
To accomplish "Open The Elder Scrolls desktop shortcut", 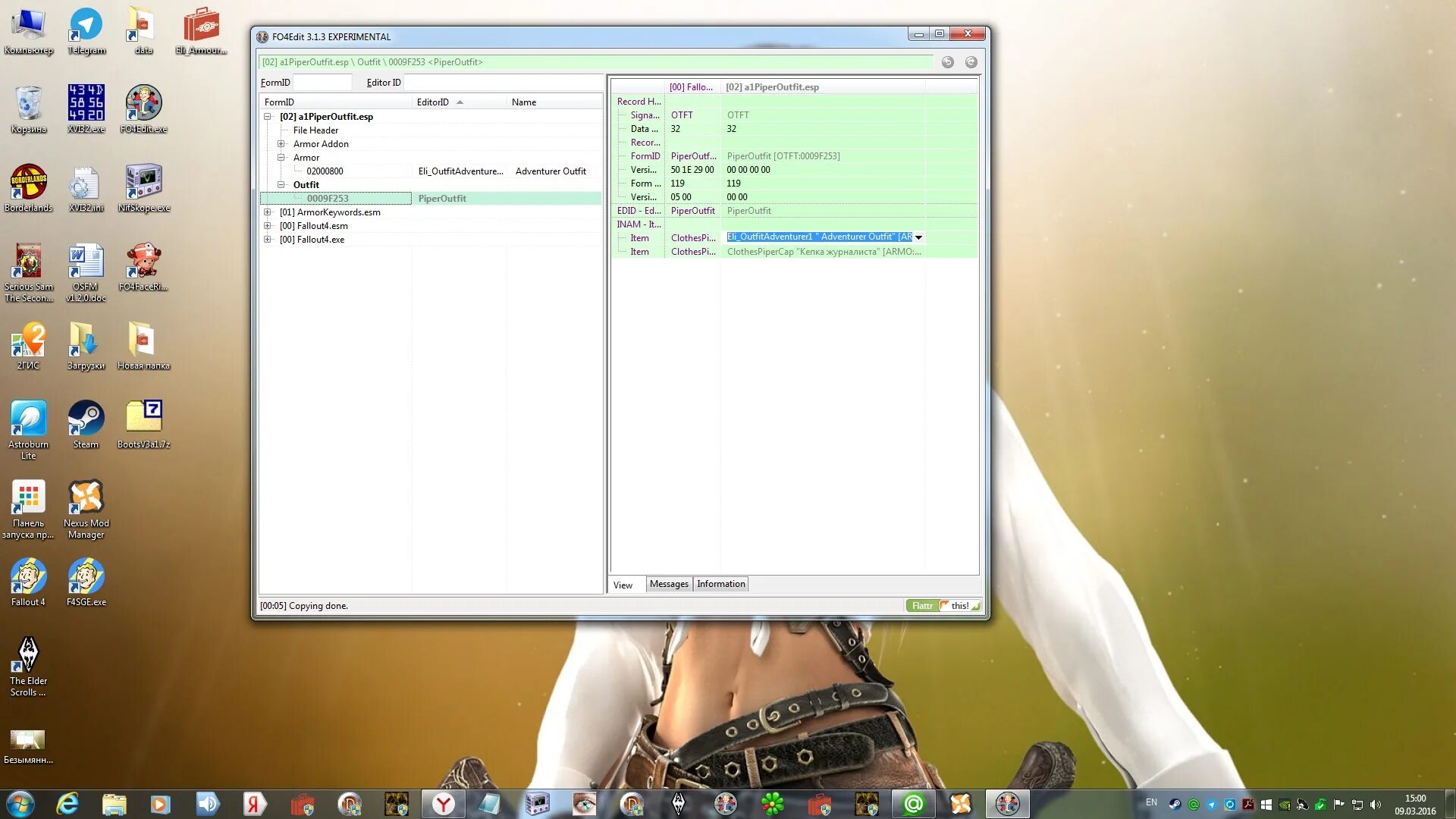I will pos(28,667).
